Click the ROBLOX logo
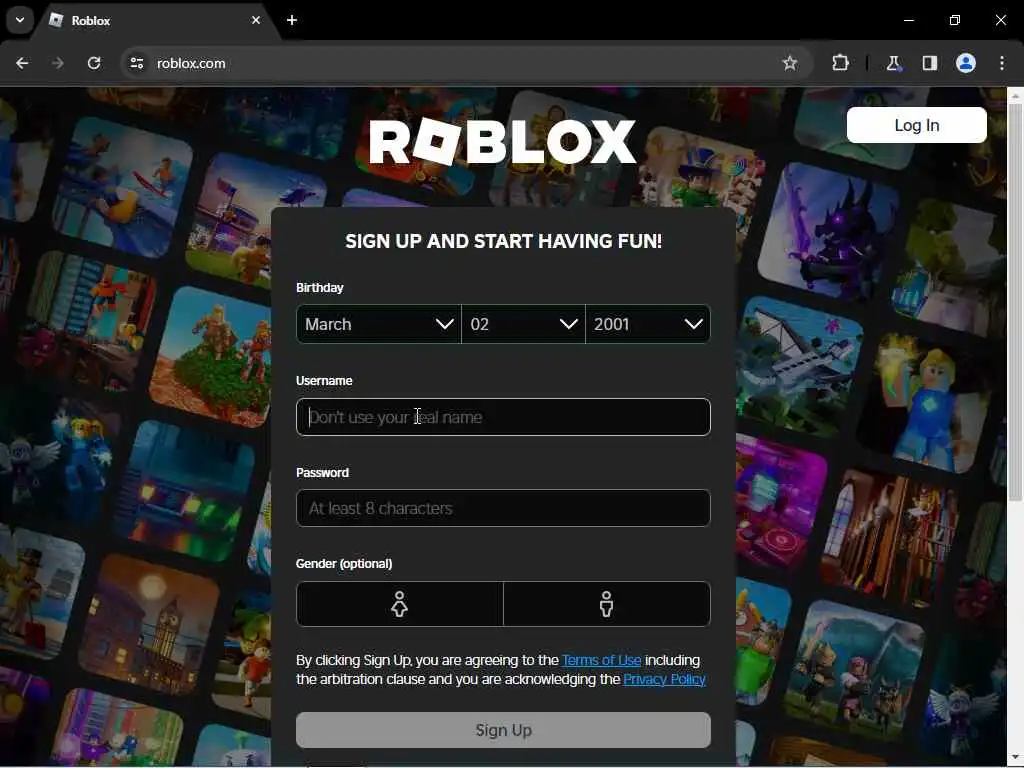1024x768 pixels. click(x=502, y=142)
